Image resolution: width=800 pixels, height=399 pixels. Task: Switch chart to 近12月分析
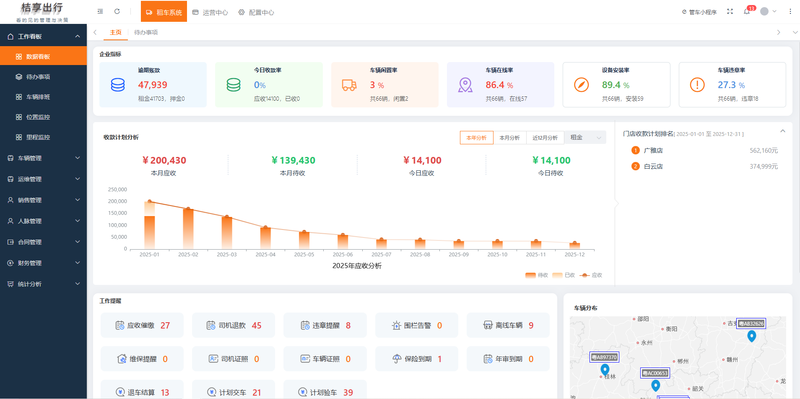(x=545, y=138)
